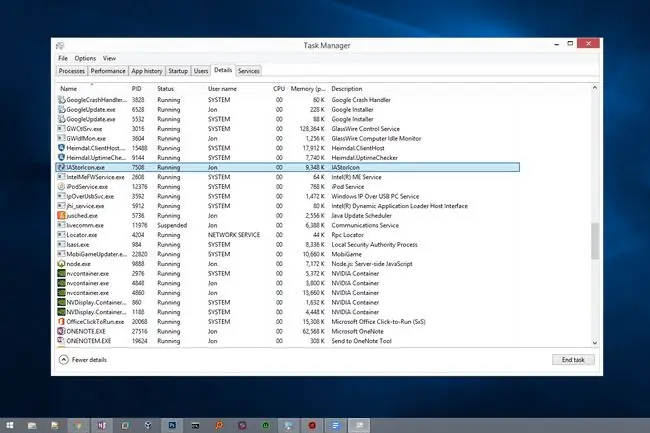Click the 62,568 K memory value
Image resolution: width=650 pixels, height=433 pixels.
click(314, 331)
